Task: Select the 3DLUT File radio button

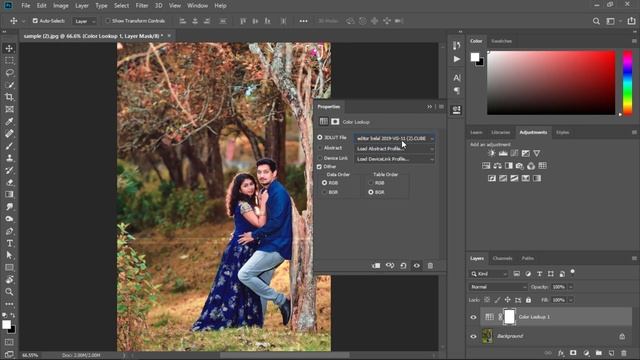Action: tap(320, 138)
